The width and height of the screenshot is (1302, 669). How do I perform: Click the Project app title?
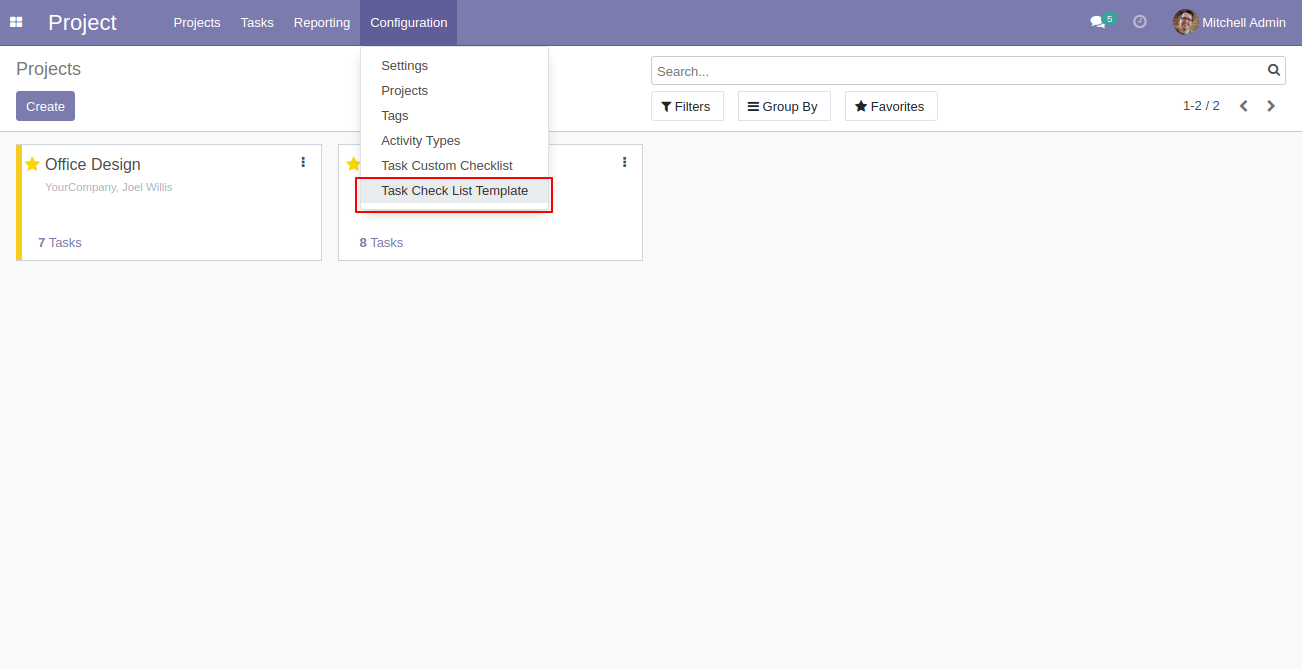coord(82,22)
